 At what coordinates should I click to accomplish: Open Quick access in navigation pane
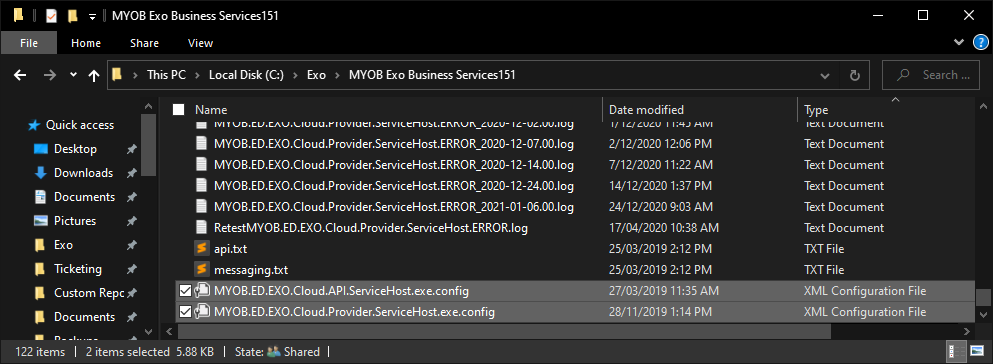tap(80, 125)
